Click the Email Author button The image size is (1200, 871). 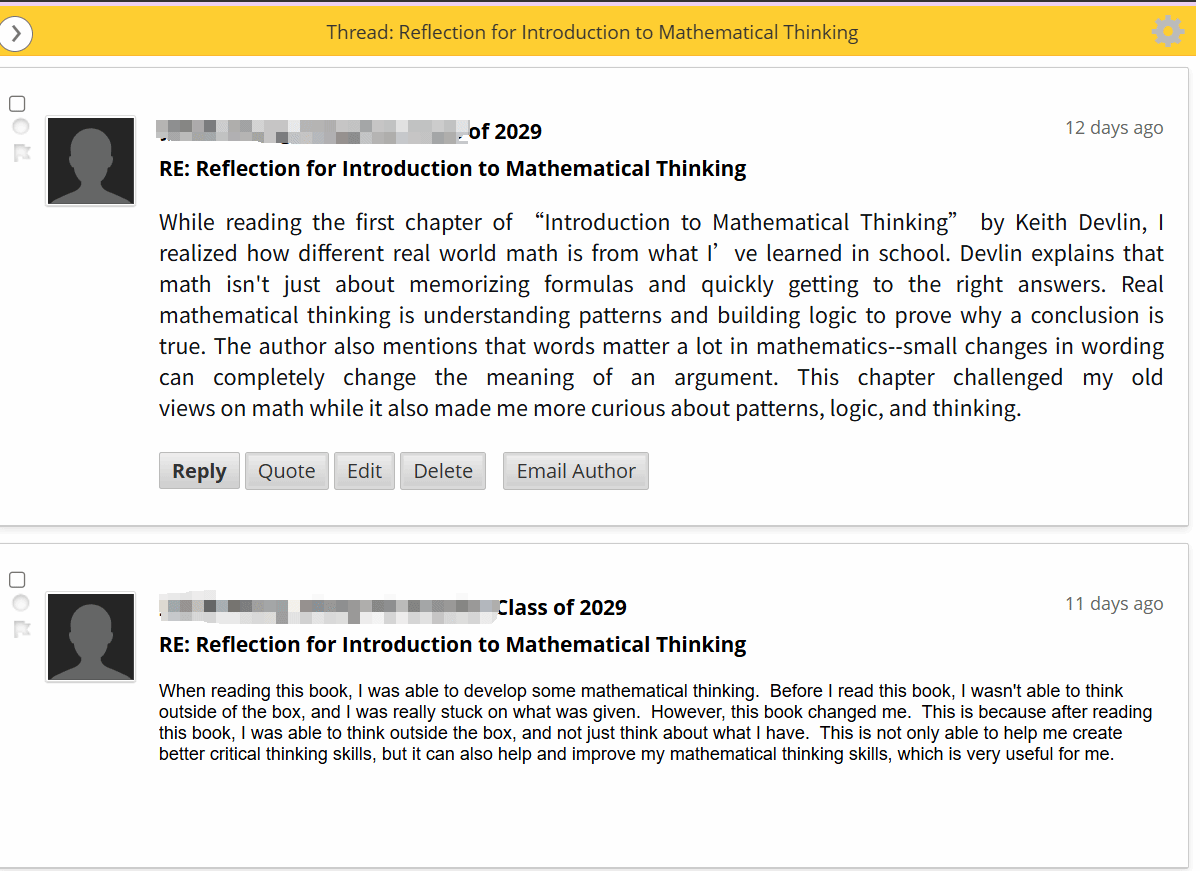click(575, 471)
